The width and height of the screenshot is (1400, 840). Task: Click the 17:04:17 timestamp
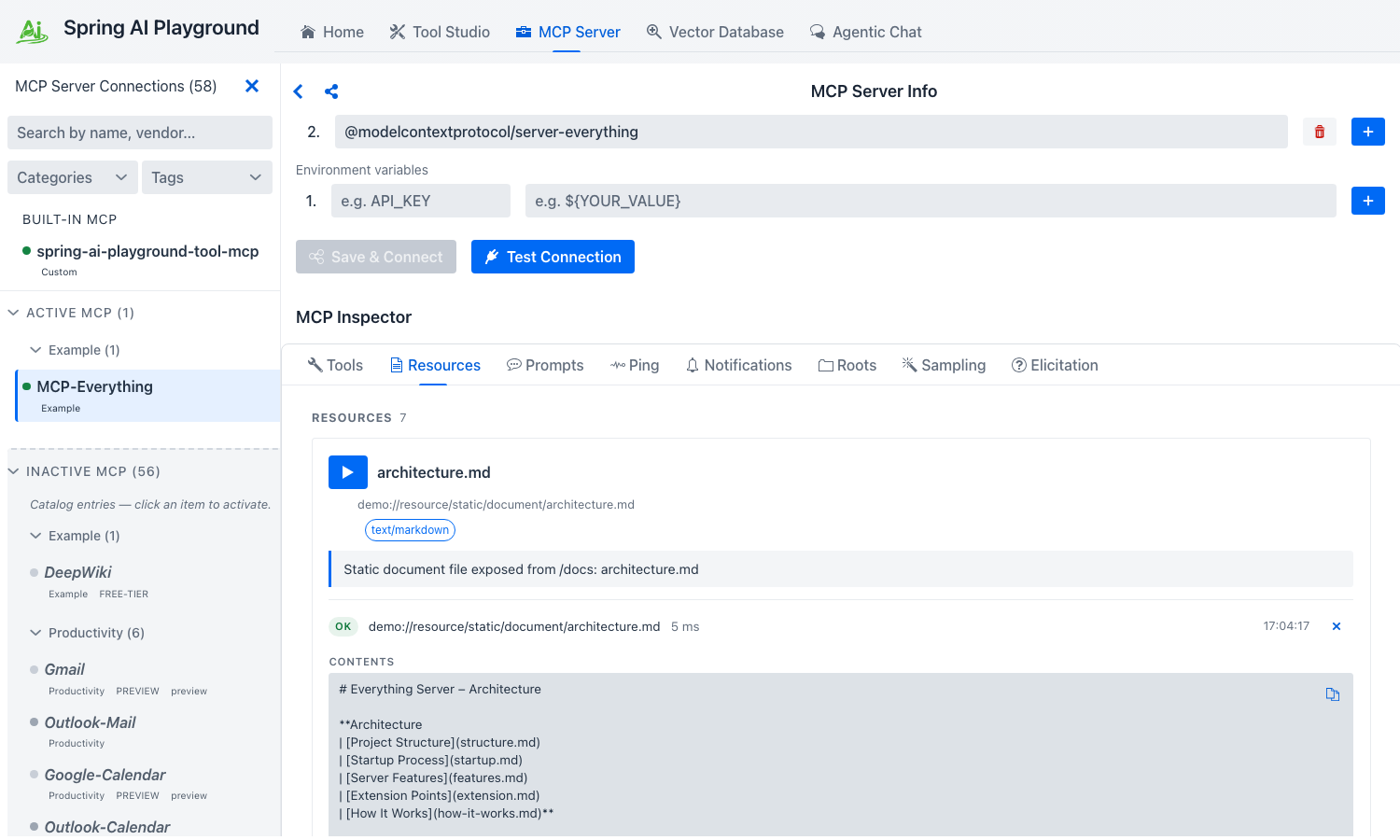1286,626
